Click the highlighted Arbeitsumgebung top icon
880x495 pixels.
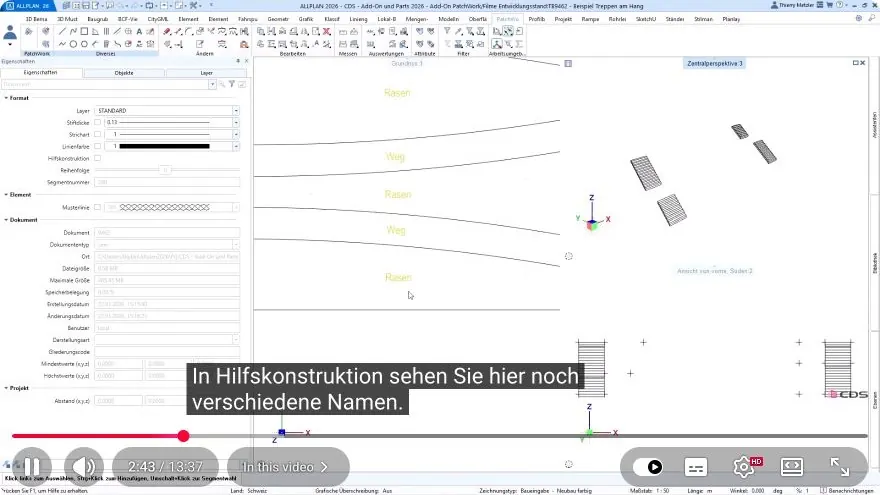508,31
